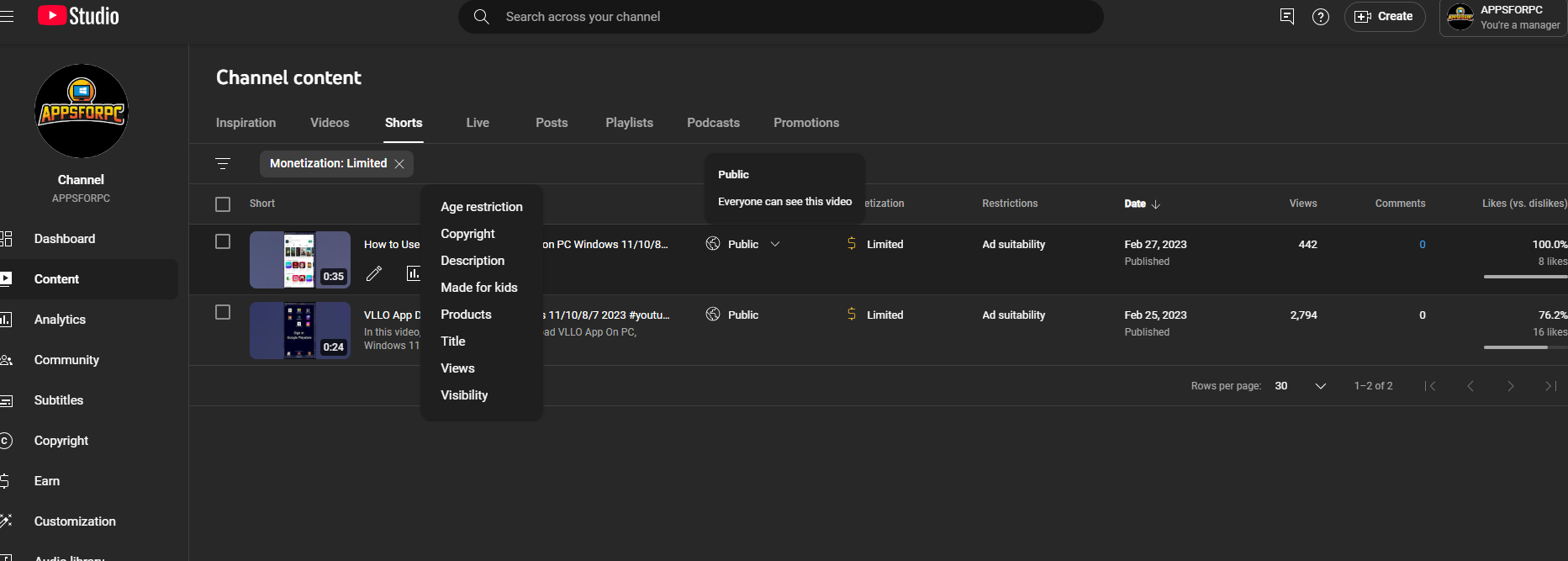Image resolution: width=1568 pixels, height=561 pixels.
Task: Switch to the Podcasts tab
Action: point(713,123)
